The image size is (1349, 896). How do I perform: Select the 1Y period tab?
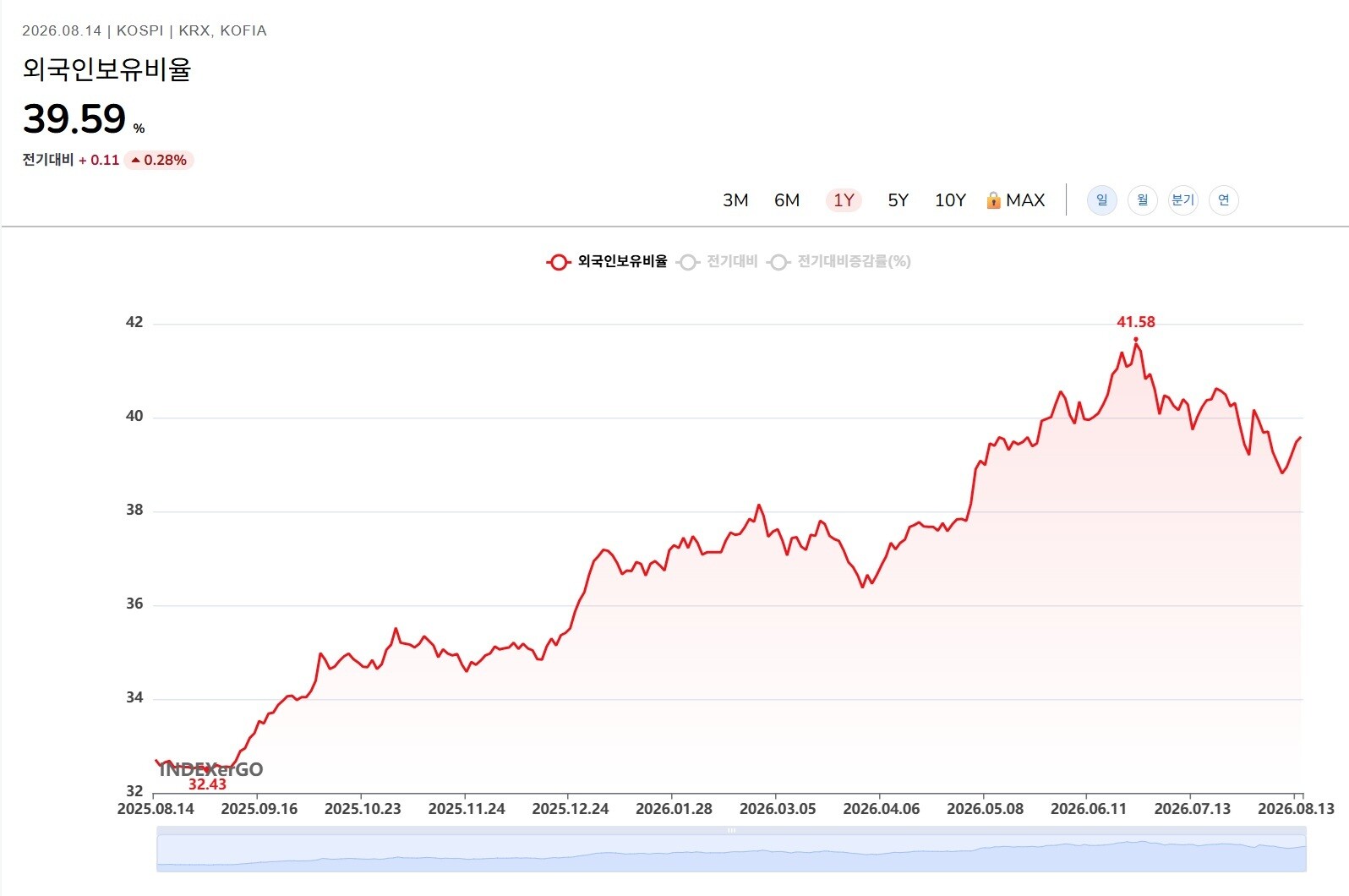point(844,200)
